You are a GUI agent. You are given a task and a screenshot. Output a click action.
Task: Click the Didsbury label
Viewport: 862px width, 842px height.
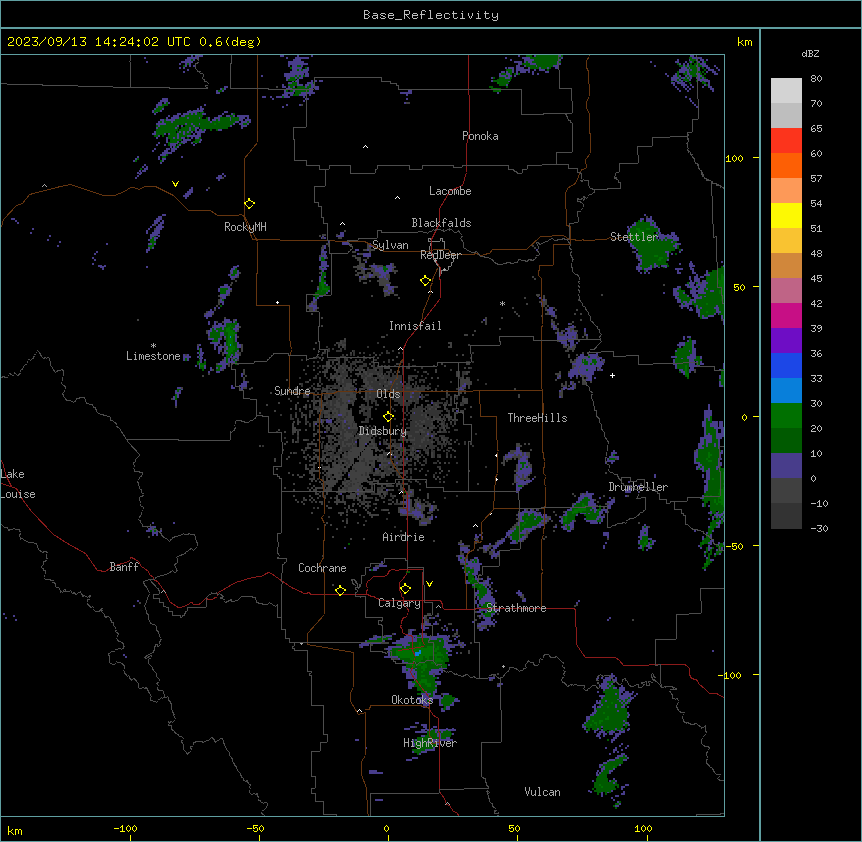tap(383, 431)
